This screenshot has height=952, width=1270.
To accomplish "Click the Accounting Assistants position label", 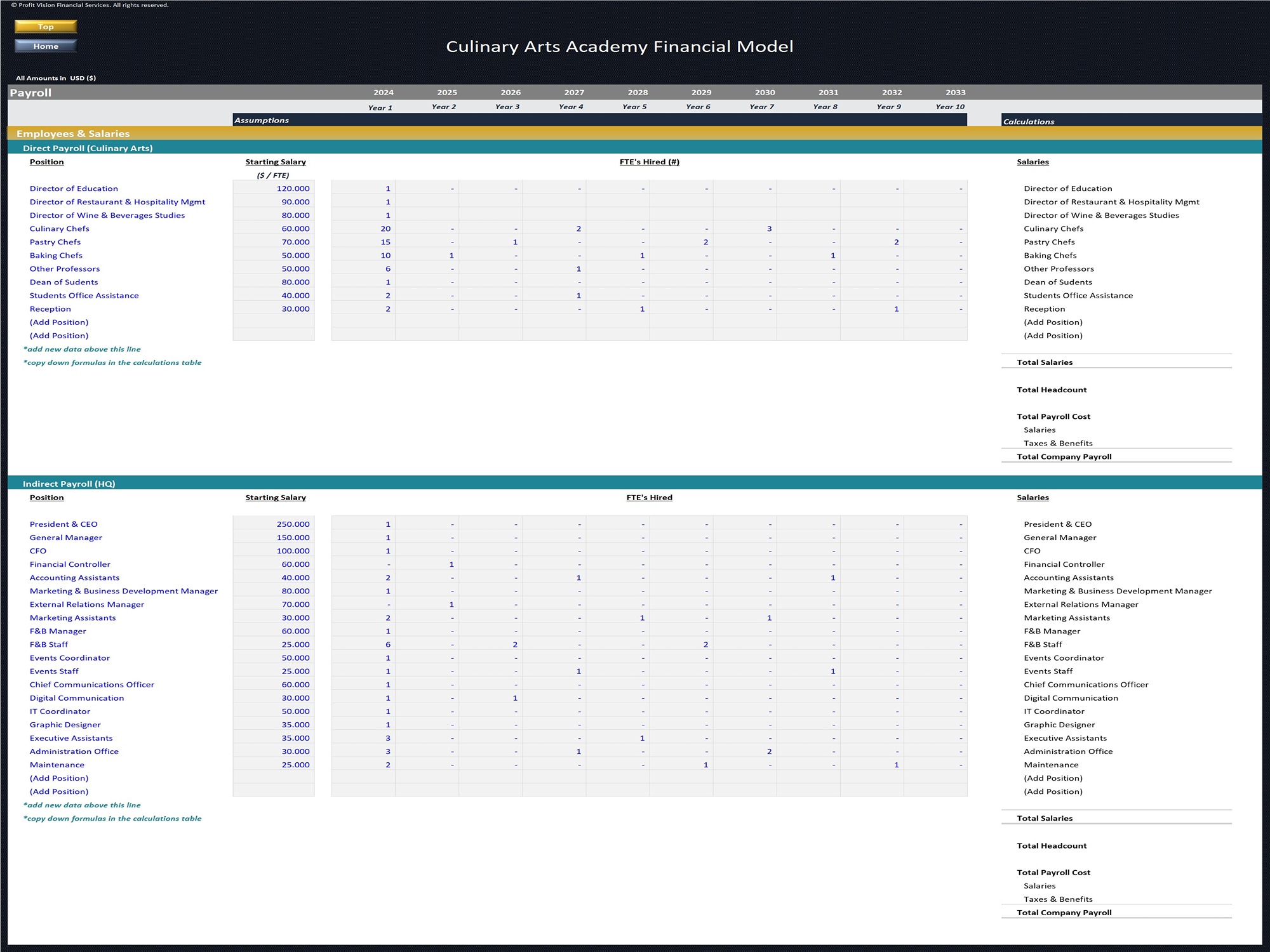I will (x=74, y=578).
